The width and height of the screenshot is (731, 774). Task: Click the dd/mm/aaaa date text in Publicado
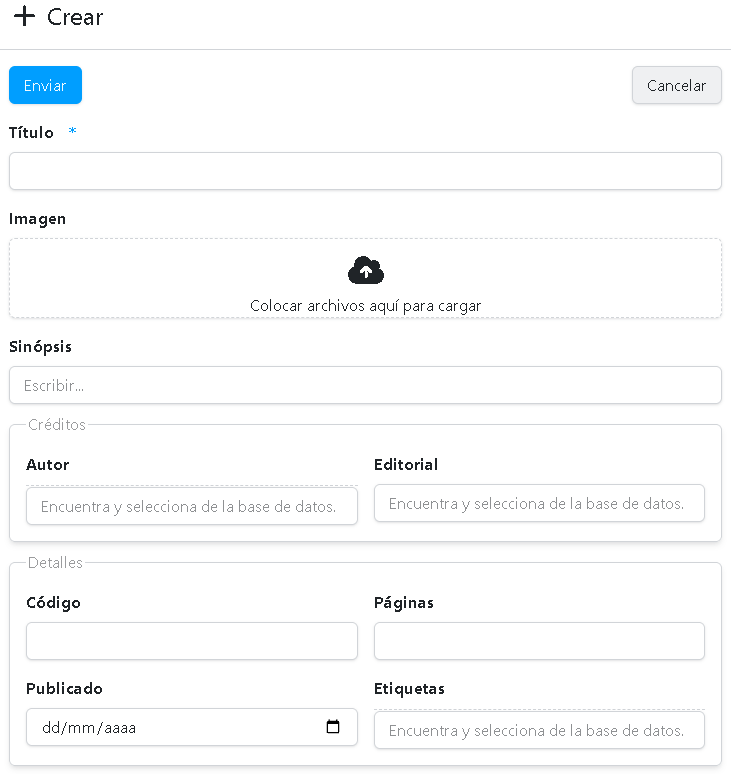click(x=89, y=728)
